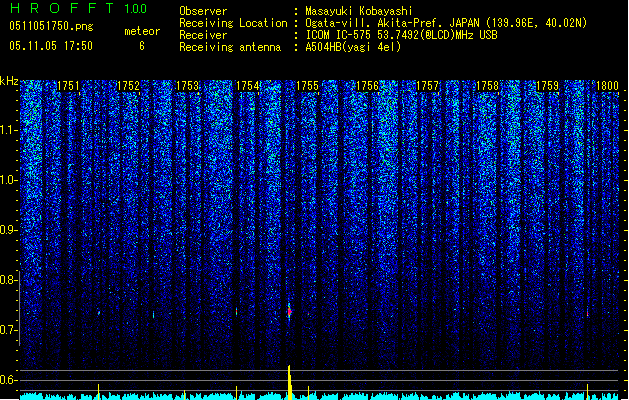This screenshot has width=629, height=400.
Task: Select the filename 0511051750.png
Action: [51, 26]
